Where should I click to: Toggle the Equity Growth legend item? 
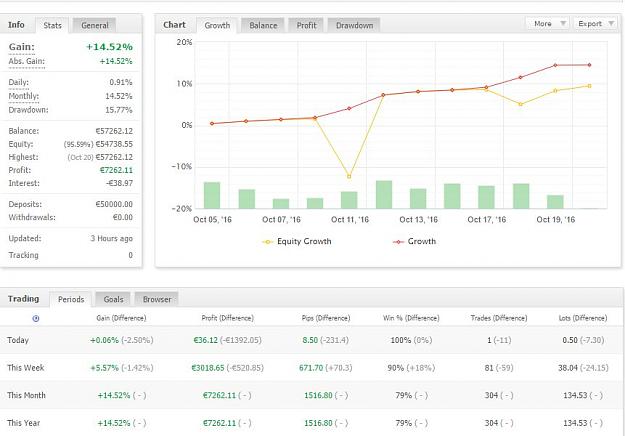coord(296,241)
